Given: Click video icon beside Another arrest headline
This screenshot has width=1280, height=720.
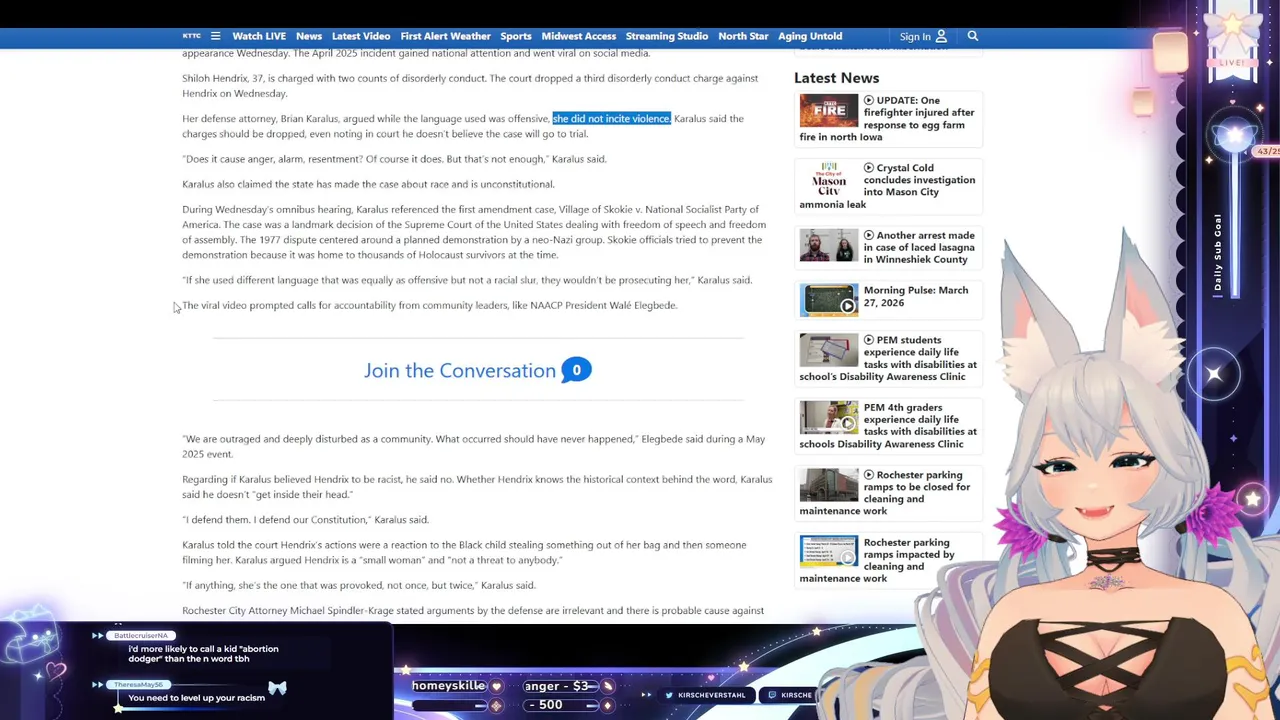Looking at the screenshot, I should [869, 236].
